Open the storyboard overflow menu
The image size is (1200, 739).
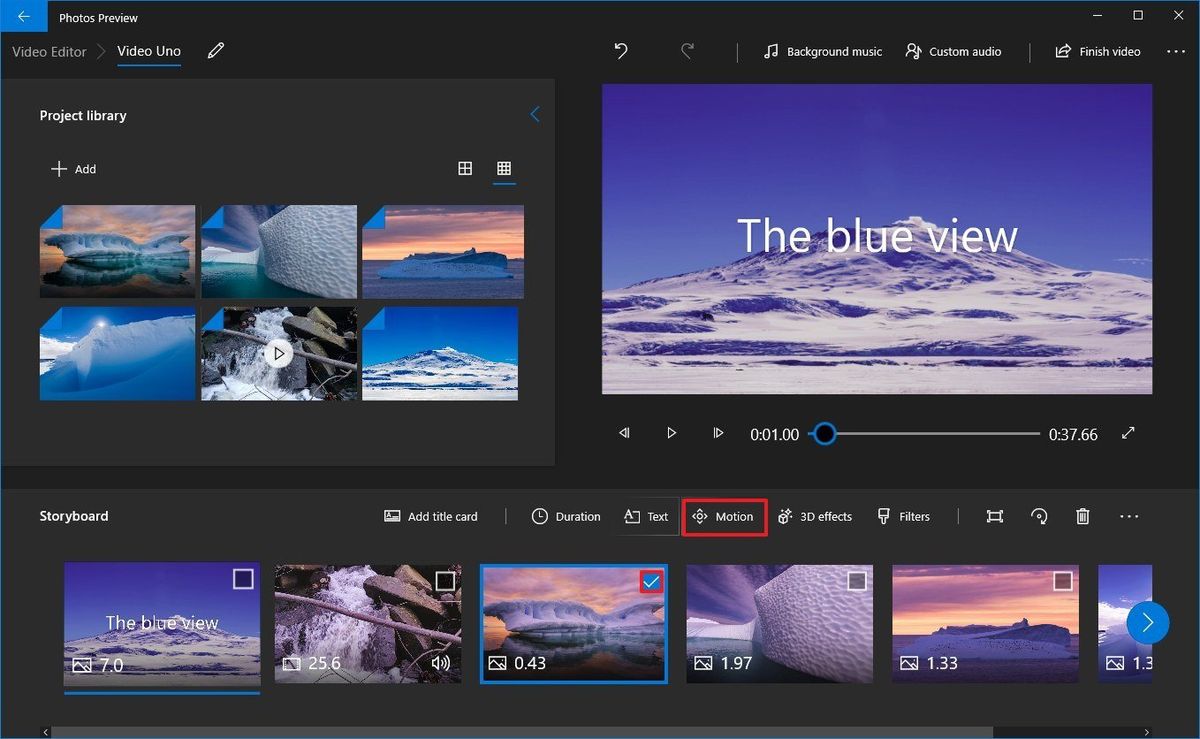pos(1129,516)
